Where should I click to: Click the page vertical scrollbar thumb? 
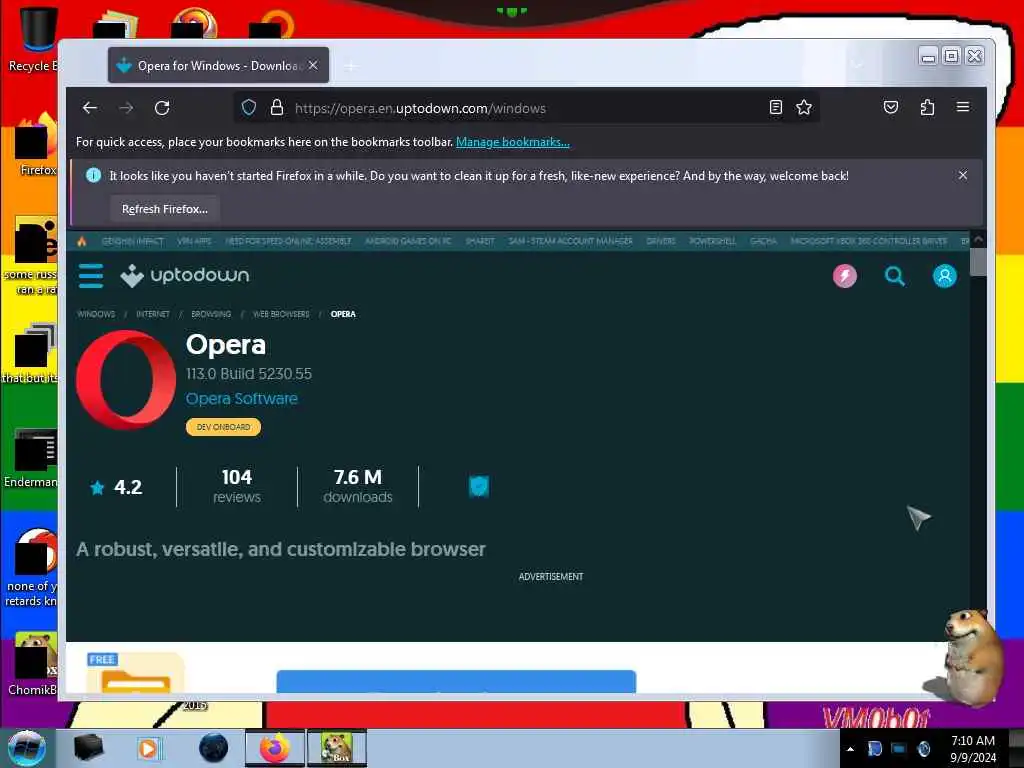(978, 262)
